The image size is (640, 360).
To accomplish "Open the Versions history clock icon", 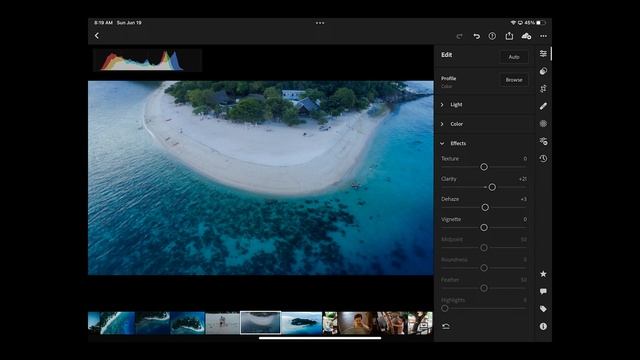I will click(x=543, y=158).
